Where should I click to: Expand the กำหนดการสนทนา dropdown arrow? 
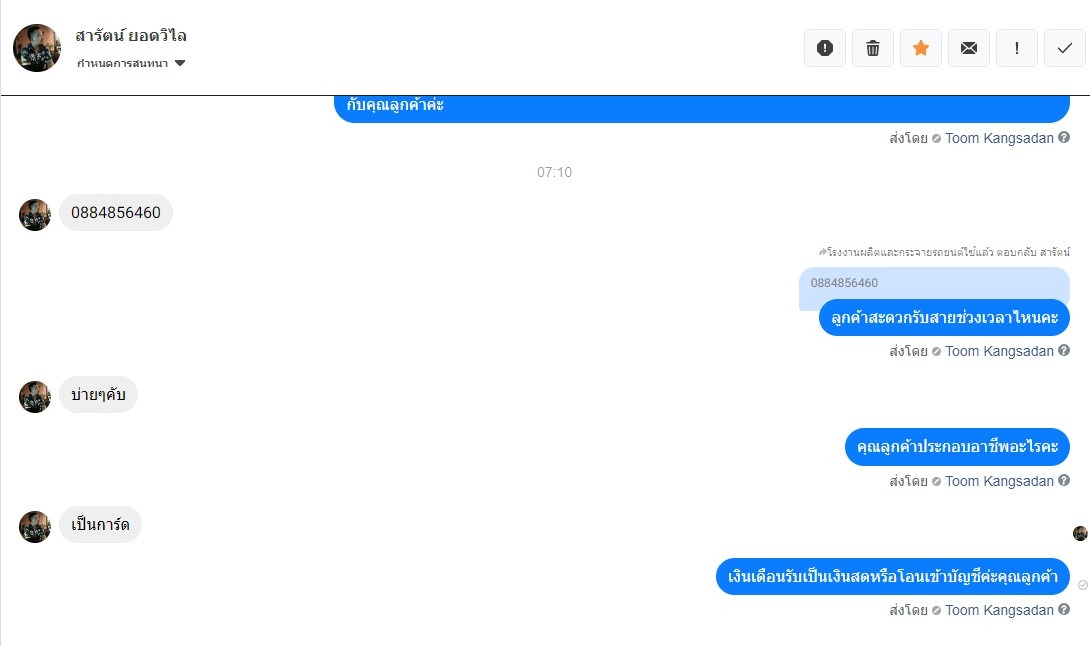point(180,63)
